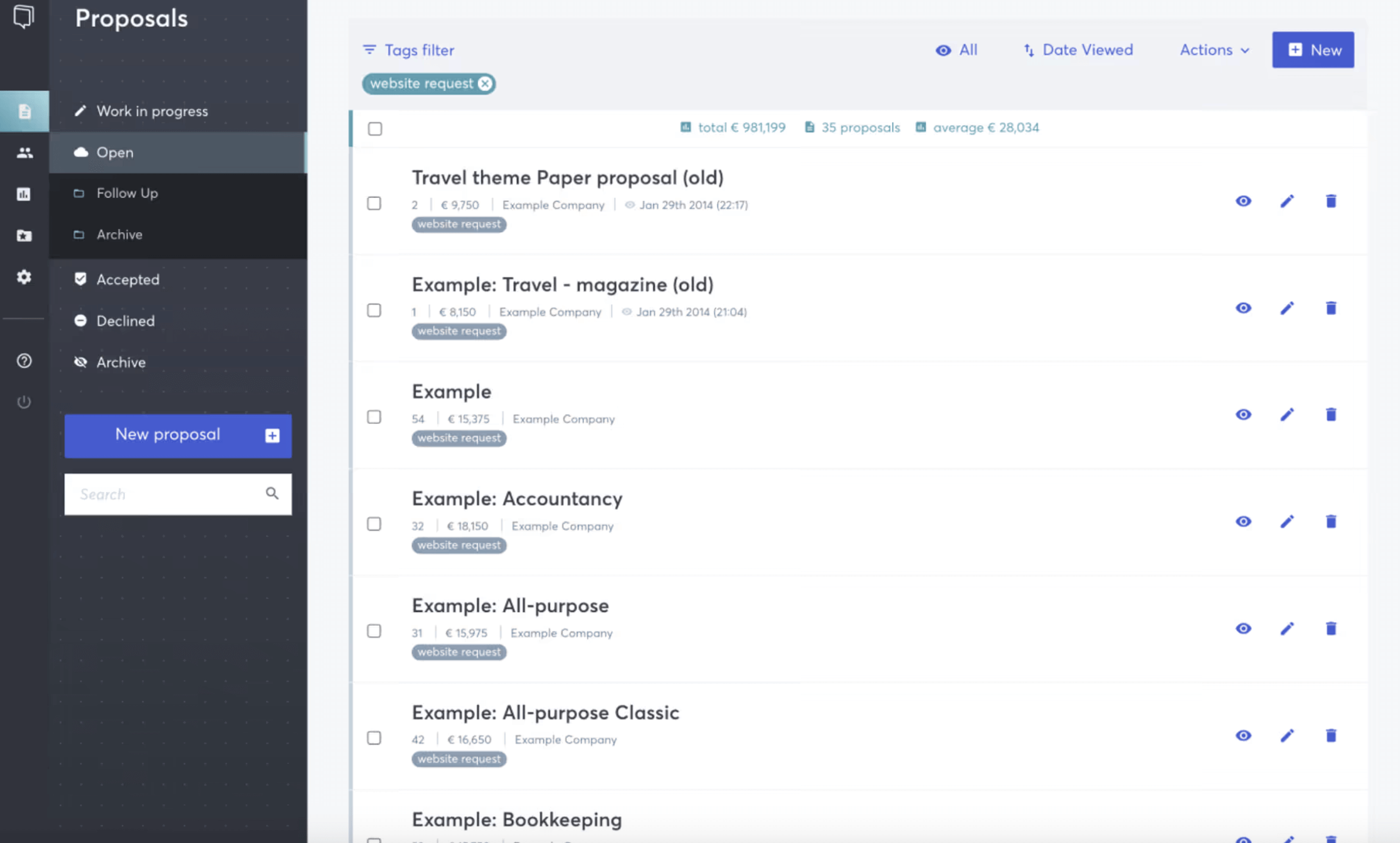This screenshot has height=843, width=1400.
Task: Delete the Example: Accountancy proposal
Action: point(1331,522)
